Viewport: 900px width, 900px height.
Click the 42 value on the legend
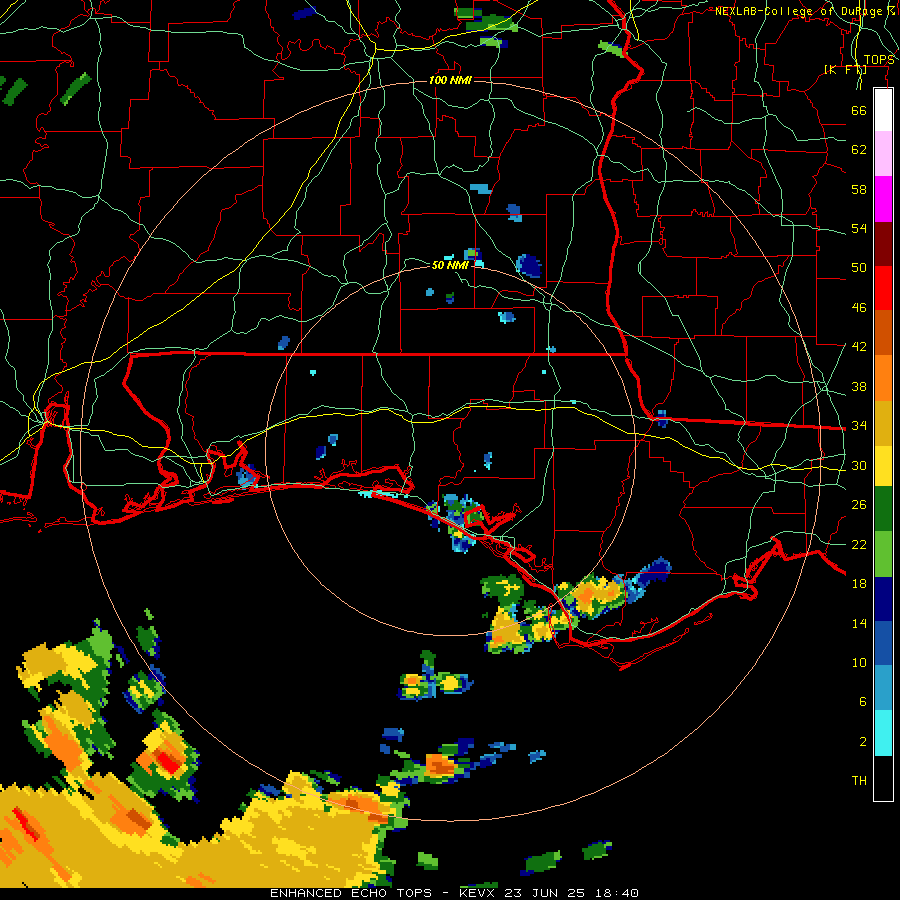[x=859, y=347]
